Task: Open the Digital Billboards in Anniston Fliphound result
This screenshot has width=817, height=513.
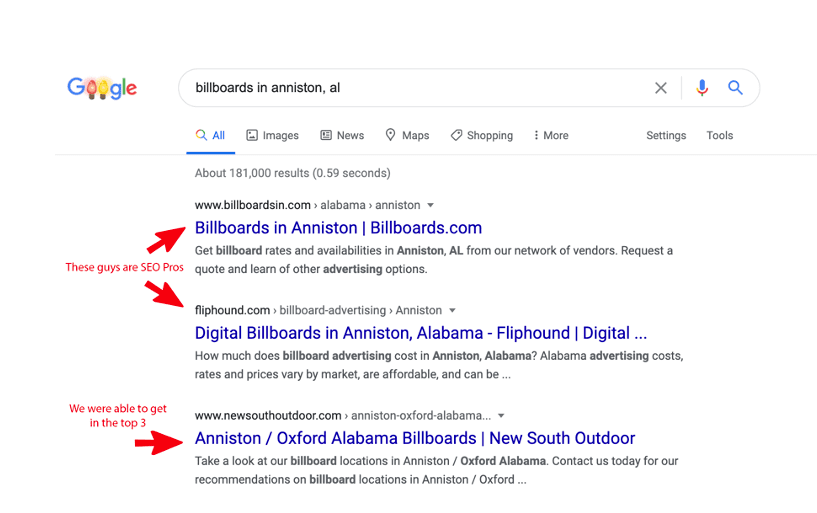Action: point(420,333)
